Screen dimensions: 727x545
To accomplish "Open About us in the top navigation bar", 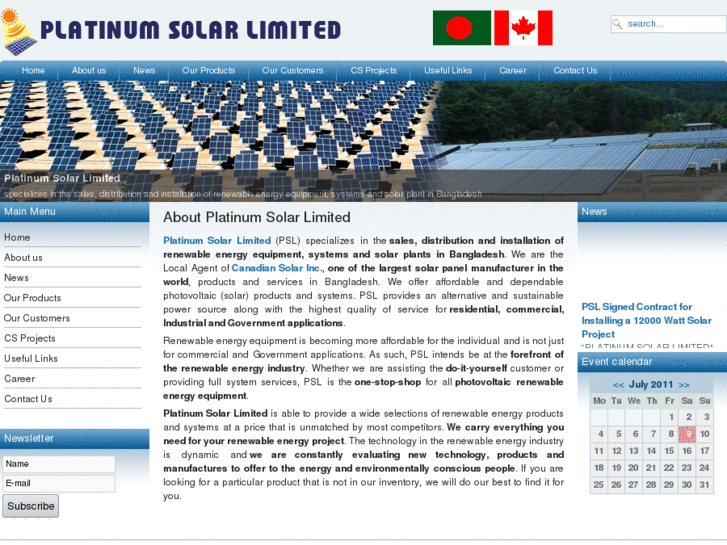I will (89, 71).
